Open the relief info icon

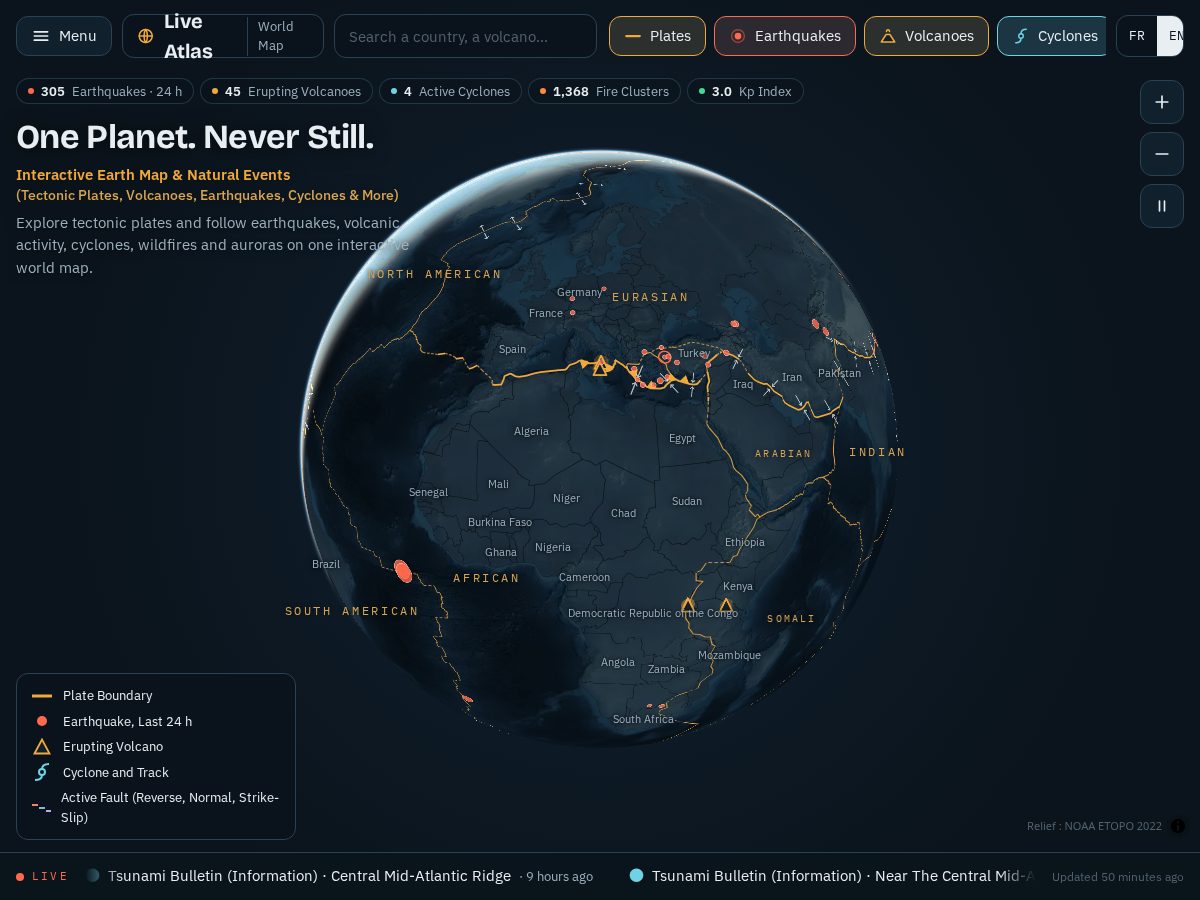click(1178, 826)
